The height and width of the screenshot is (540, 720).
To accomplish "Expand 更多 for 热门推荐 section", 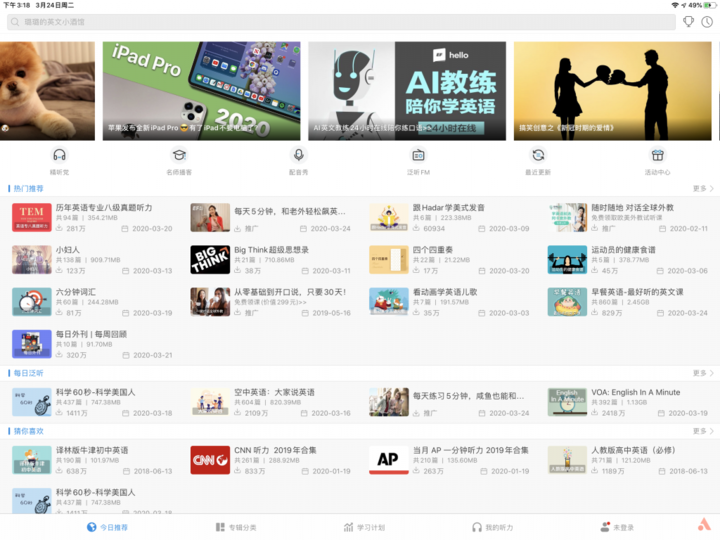I will (x=703, y=188).
